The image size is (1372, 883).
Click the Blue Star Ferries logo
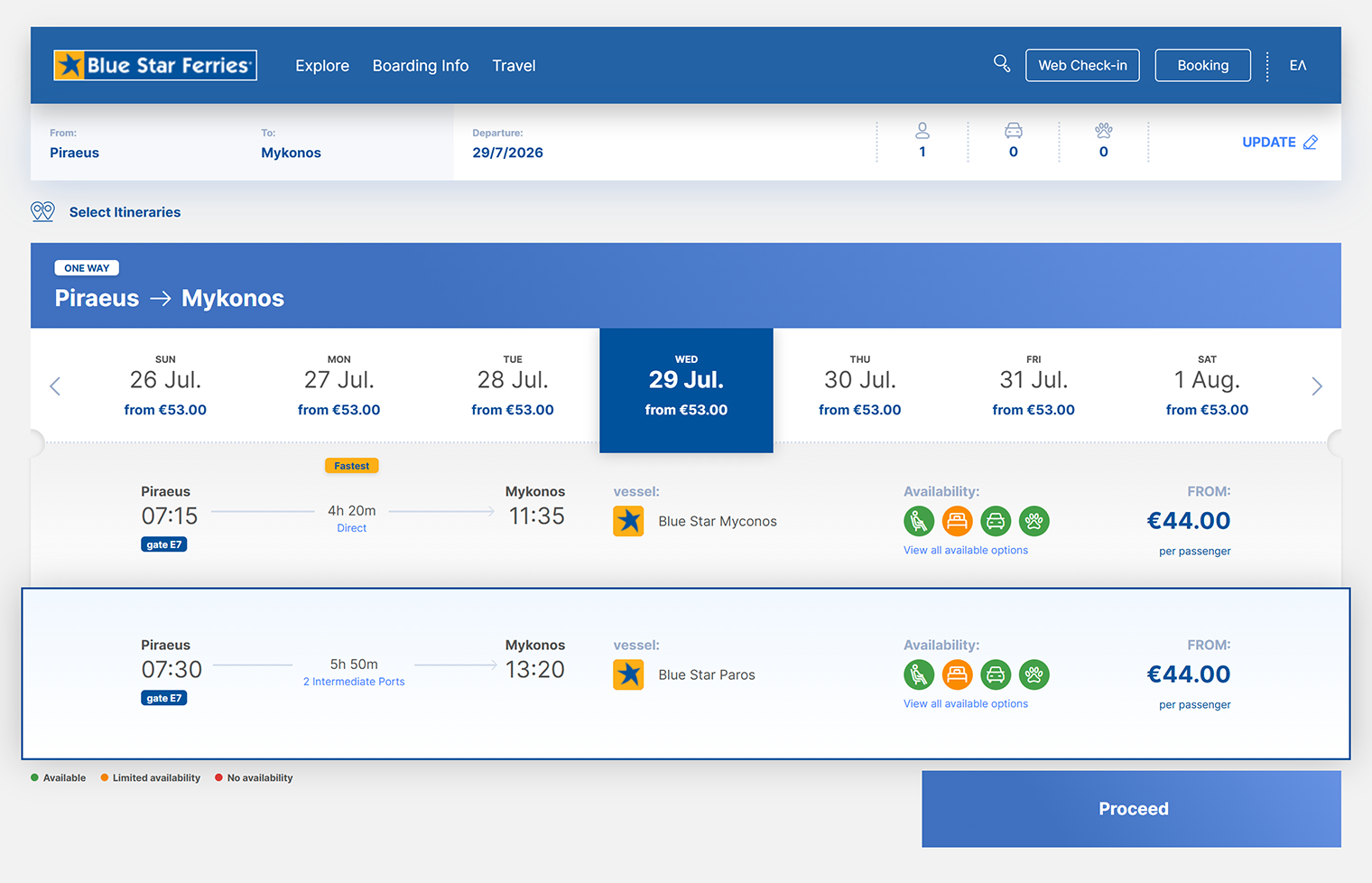155,65
